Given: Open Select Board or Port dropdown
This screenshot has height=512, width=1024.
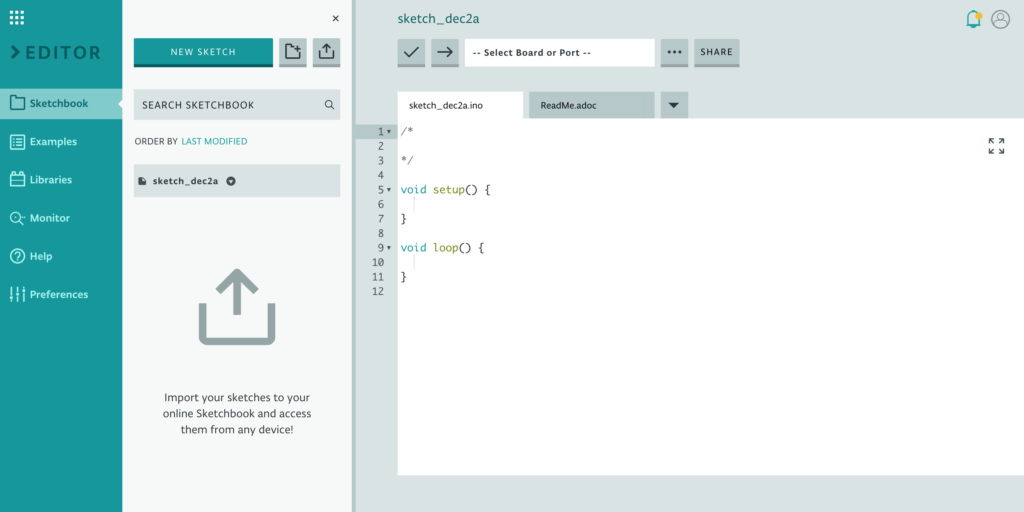Looking at the screenshot, I should (x=560, y=52).
